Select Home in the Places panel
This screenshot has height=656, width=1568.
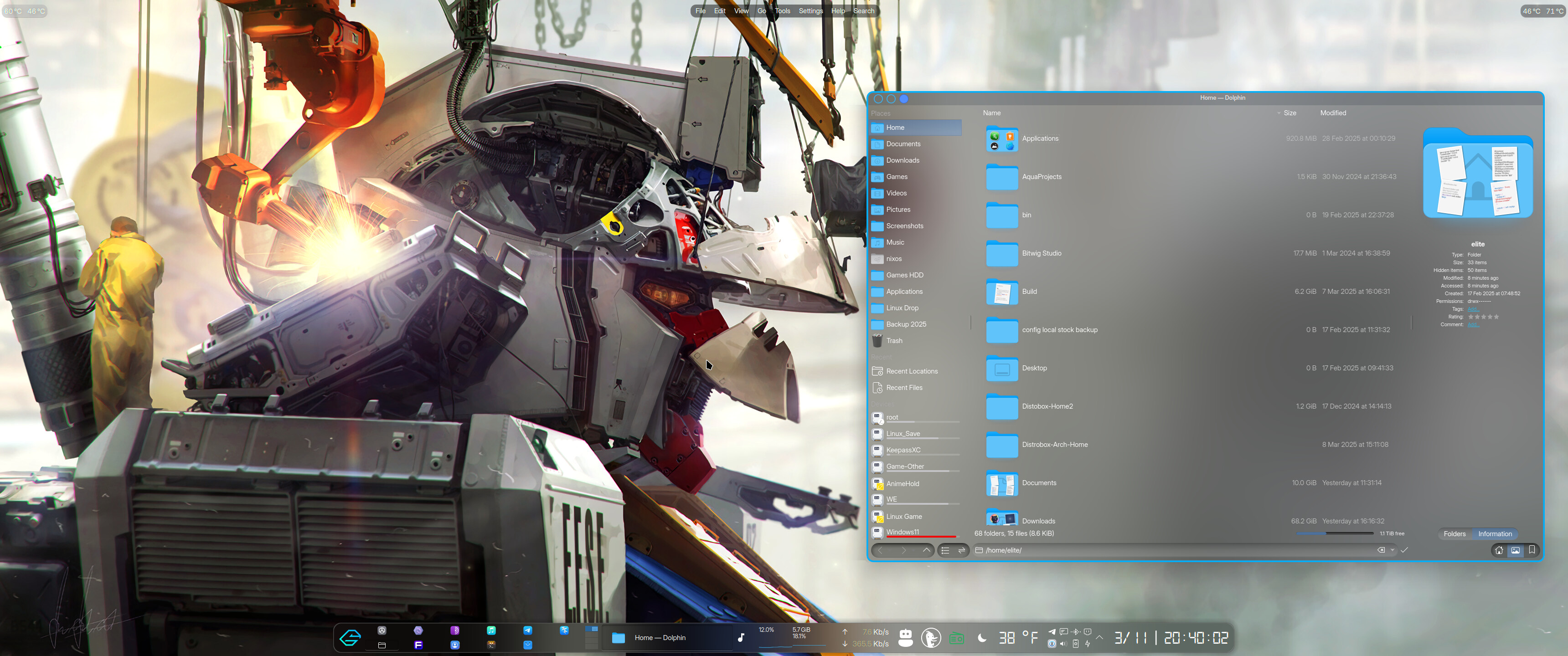tap(915, 128)
